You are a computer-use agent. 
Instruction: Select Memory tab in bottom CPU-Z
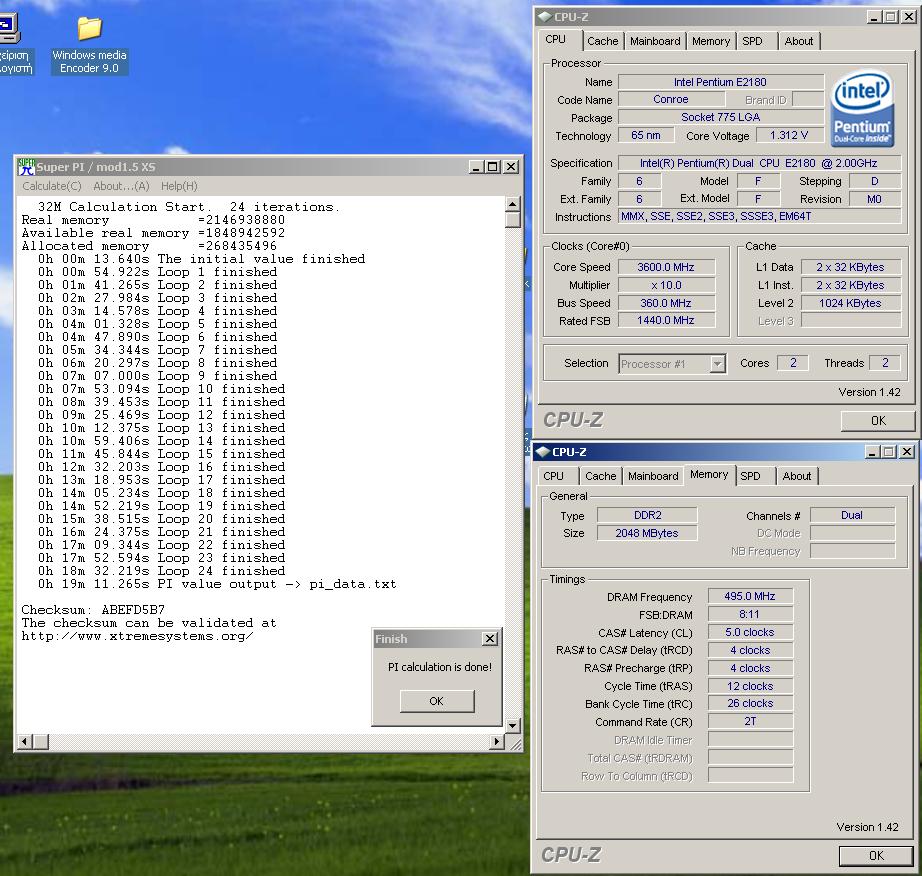coord(709,474)
